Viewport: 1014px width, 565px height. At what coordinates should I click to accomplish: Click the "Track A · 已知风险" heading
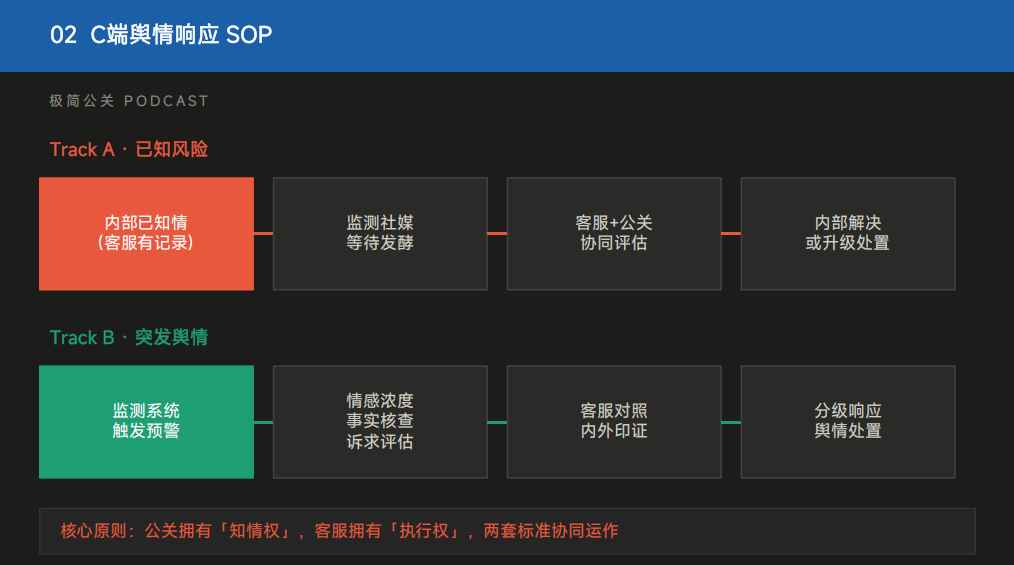[129, 149]
